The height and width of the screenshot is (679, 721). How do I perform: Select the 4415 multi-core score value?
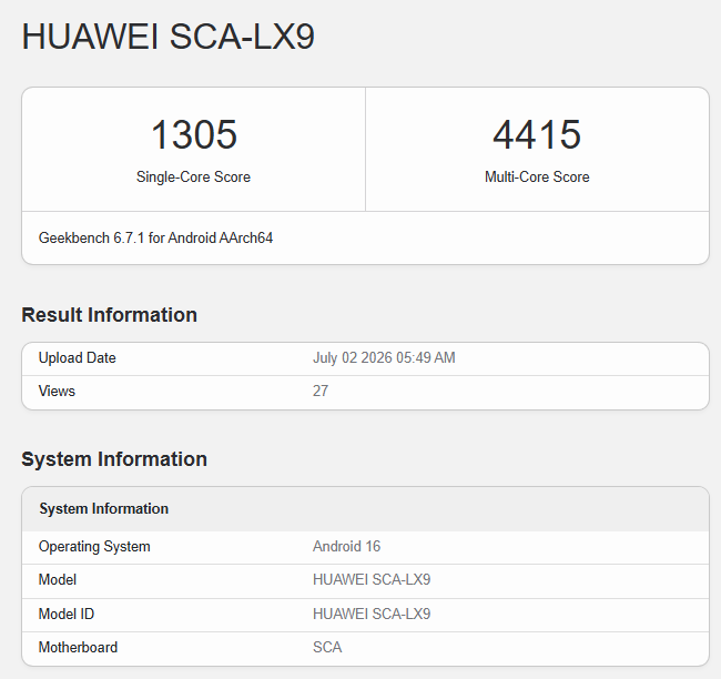537,135
